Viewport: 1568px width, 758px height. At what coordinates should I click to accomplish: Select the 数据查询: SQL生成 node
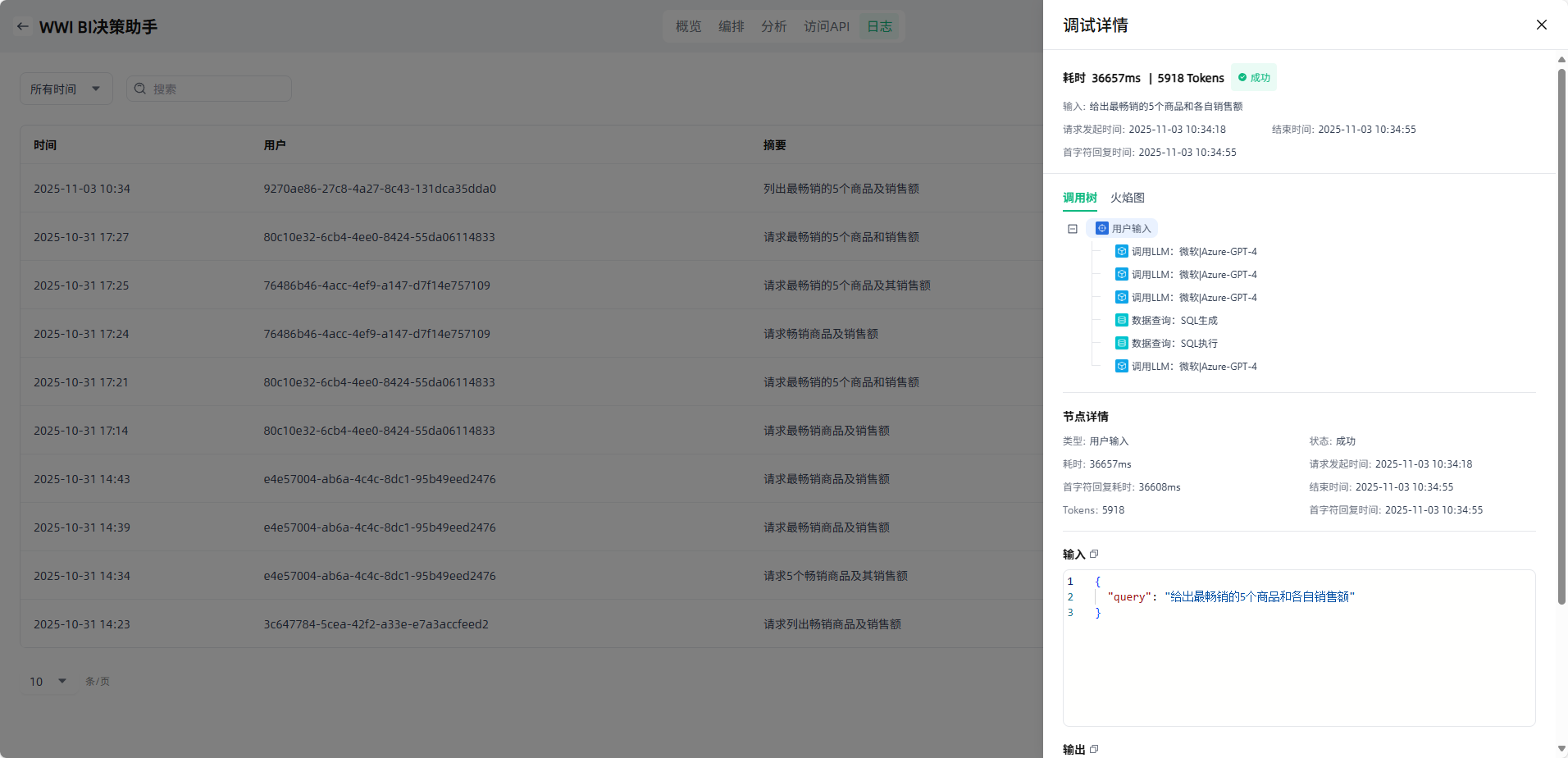coord(1174,321)
